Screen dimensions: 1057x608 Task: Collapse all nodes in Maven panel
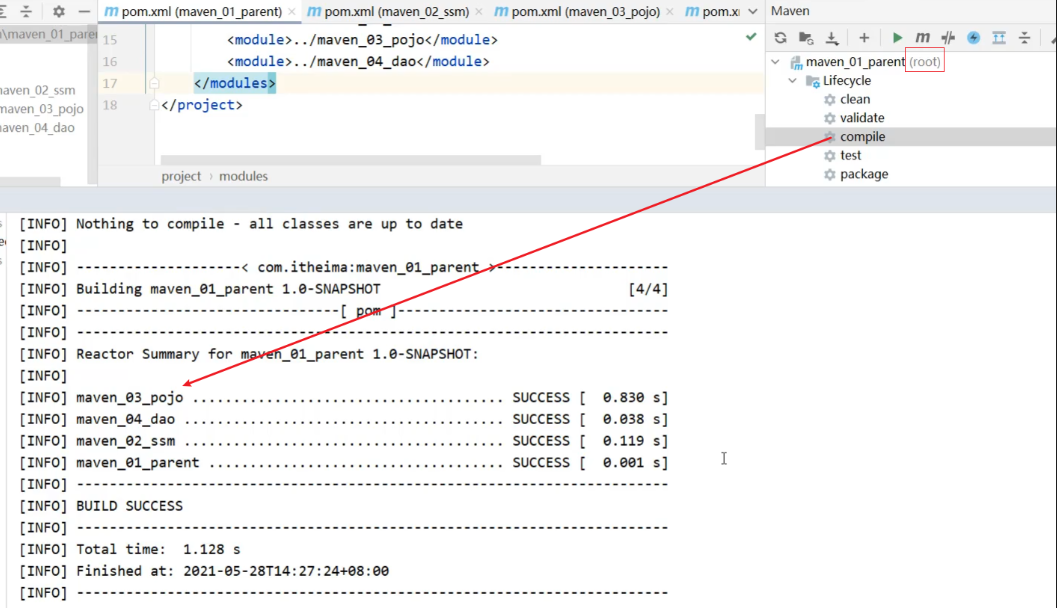1025,38
